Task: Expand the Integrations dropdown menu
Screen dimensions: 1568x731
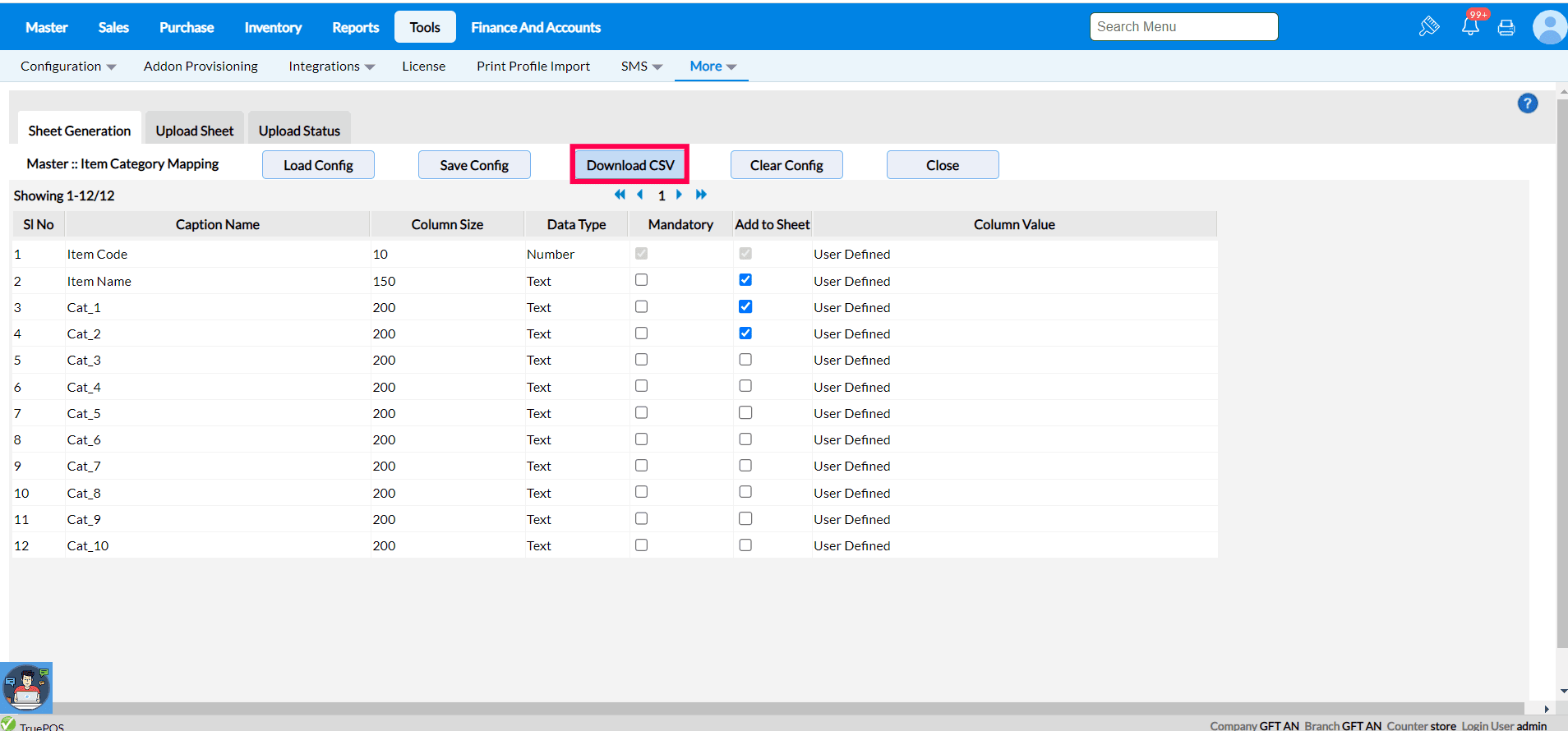Action: tap(331, 67)
